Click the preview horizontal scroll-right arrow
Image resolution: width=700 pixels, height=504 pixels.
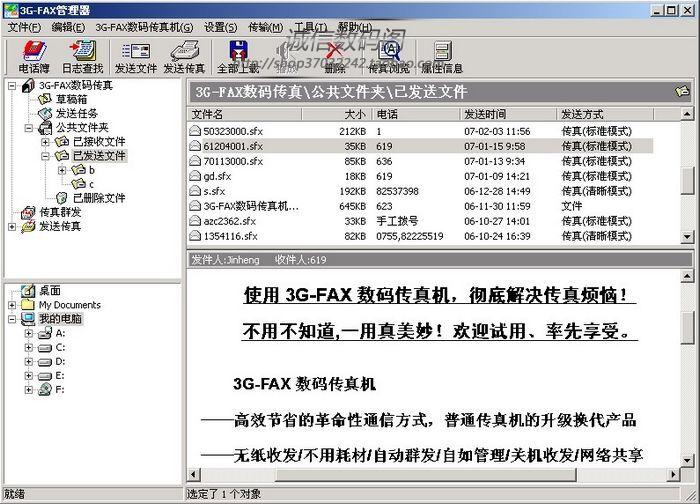tap(673, 474)
